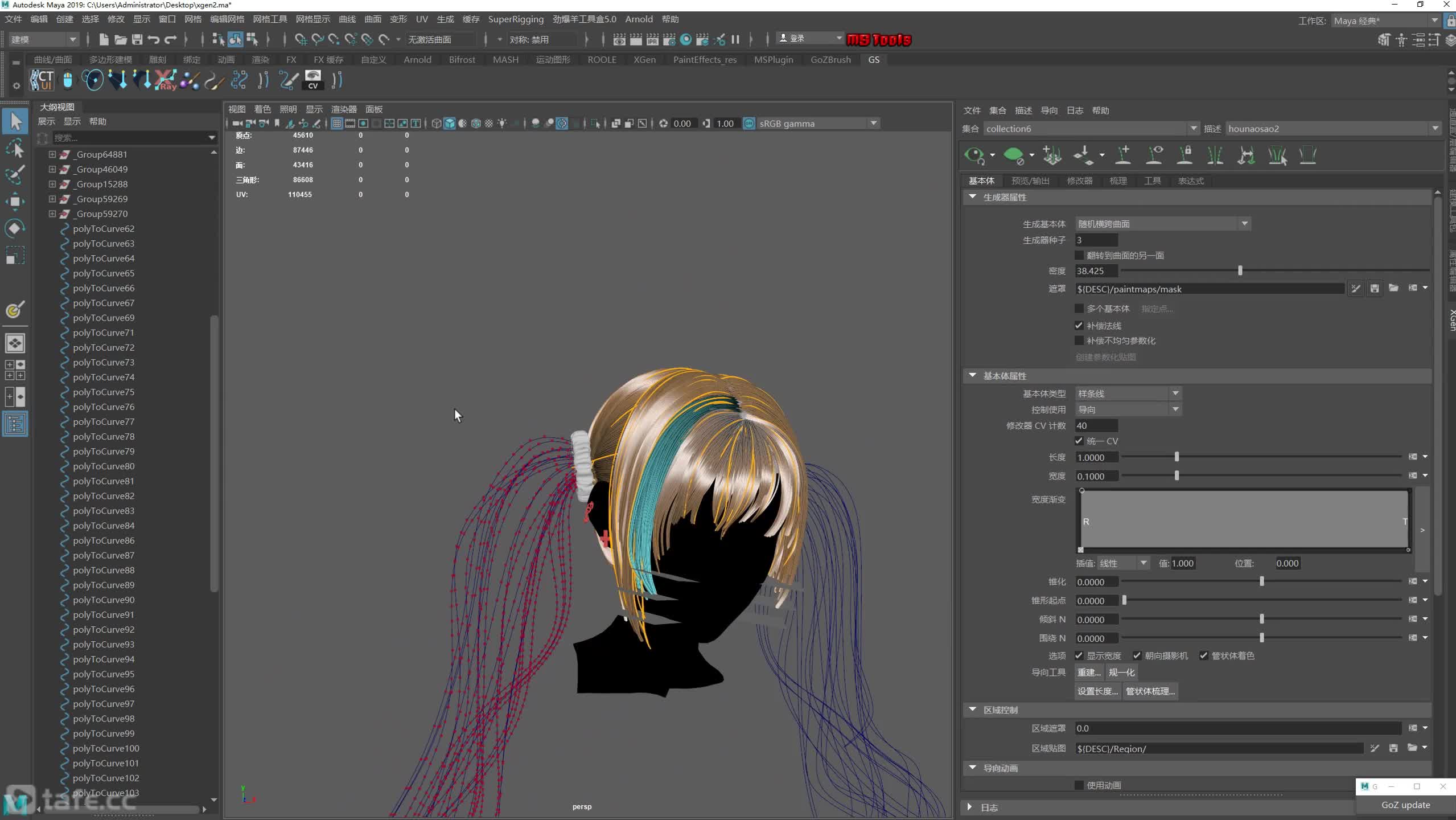Click mask browse folder icon
Screen dimensions: 1456x820
pyautogui.click(x=1393, y=288)
